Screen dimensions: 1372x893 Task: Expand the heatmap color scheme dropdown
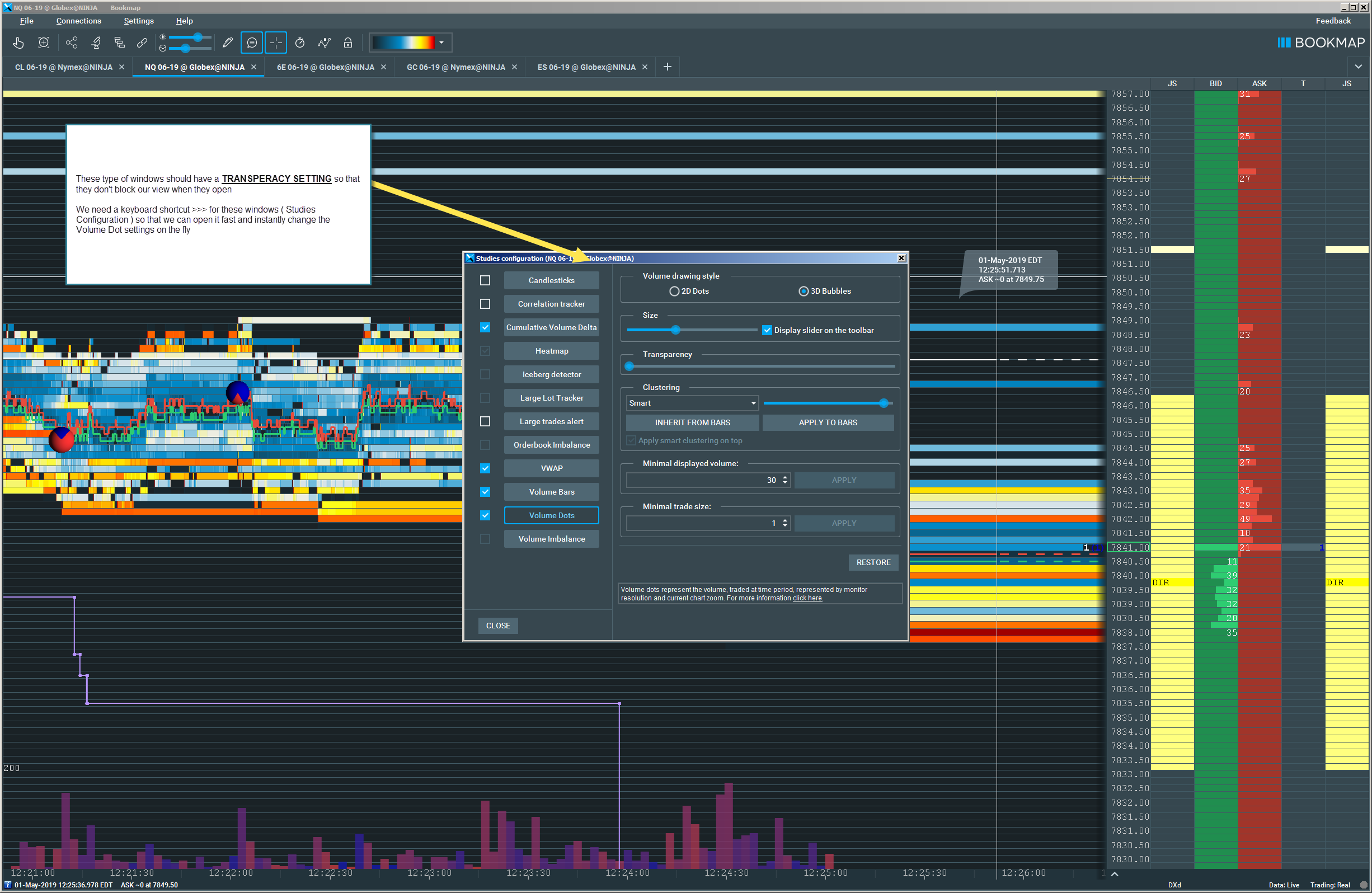pyautogui.click(x=441, y=43)
